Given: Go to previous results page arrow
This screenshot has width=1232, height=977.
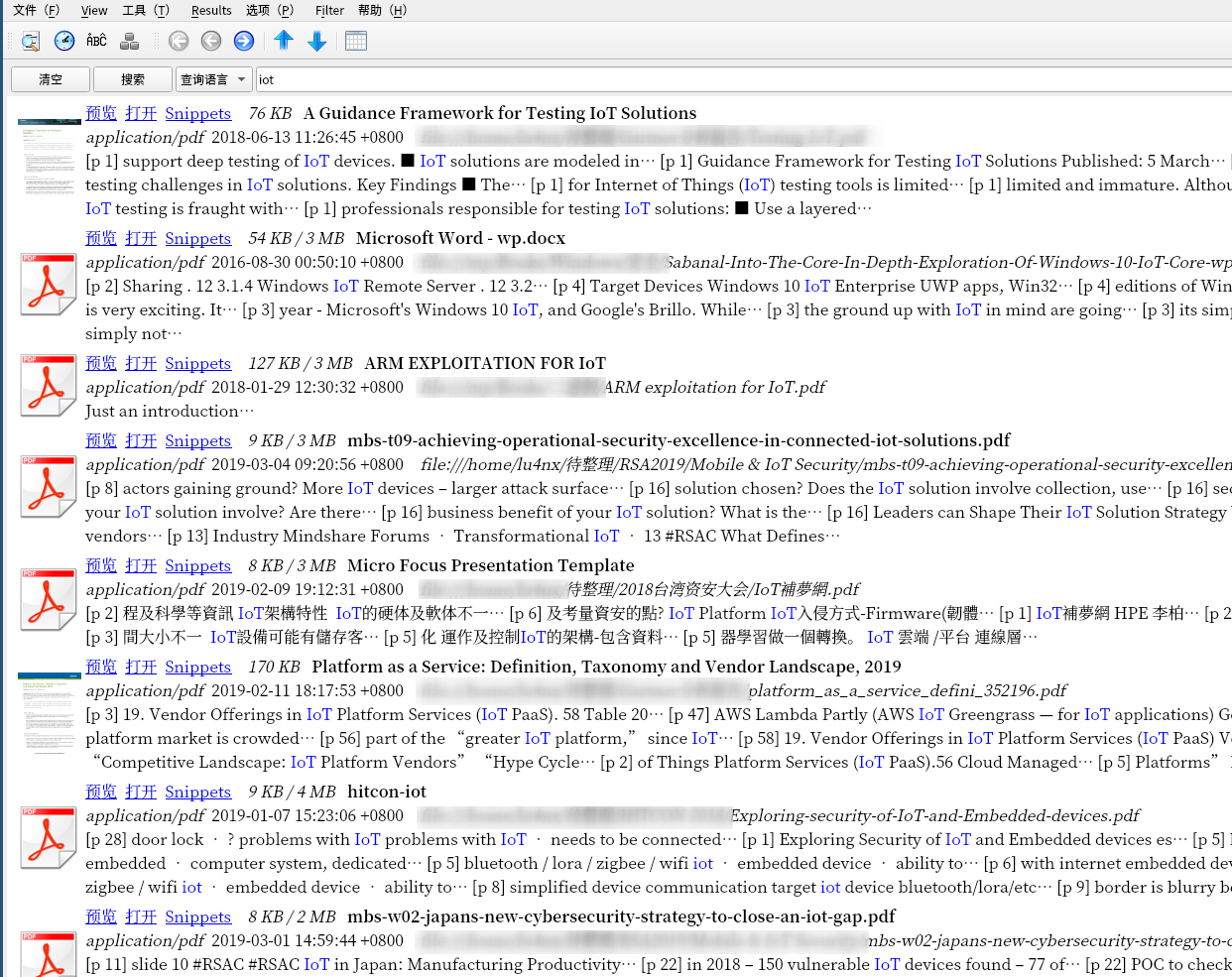Looking at the screenshot, I should click(x=211, y=41).
